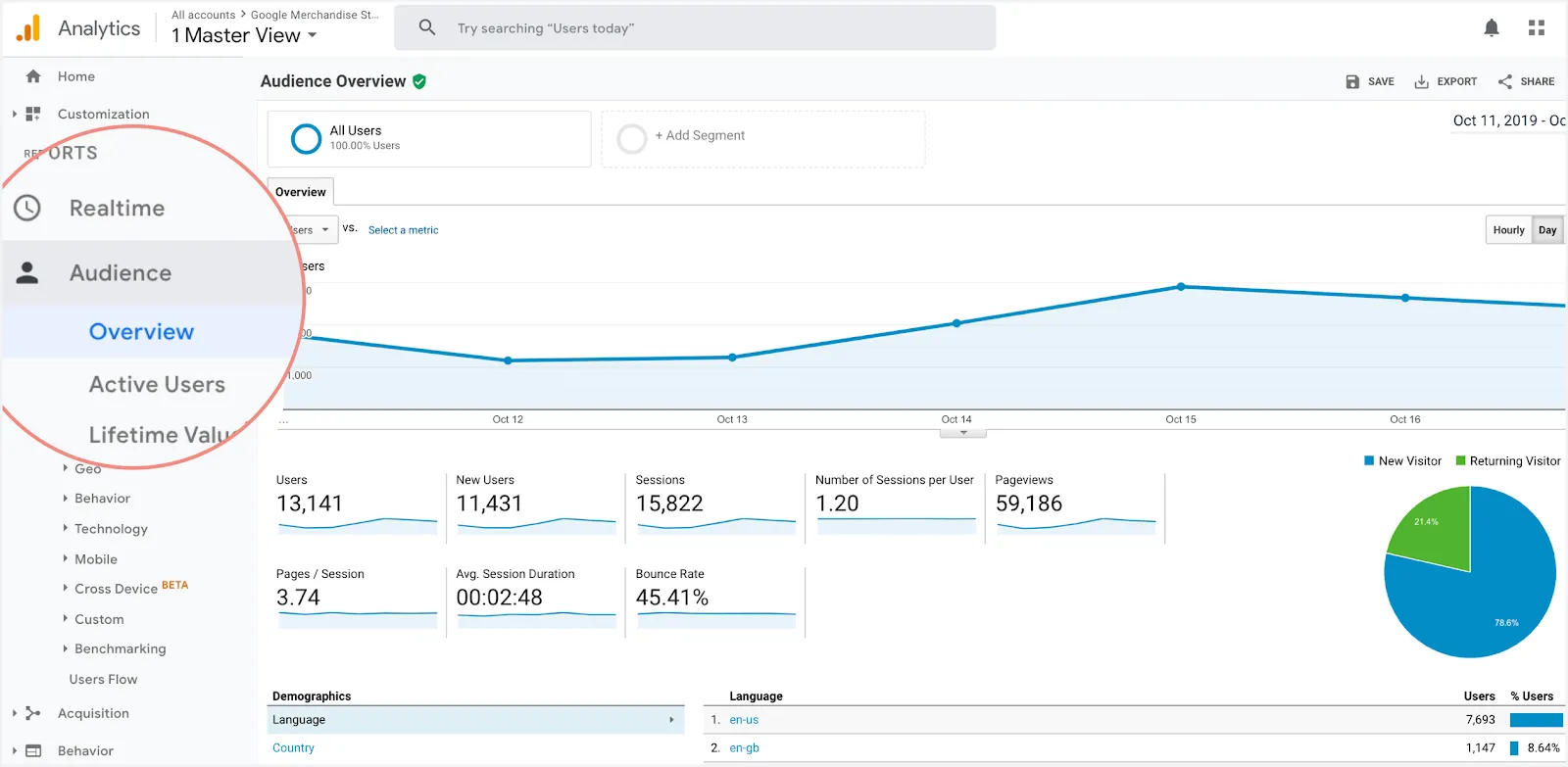
Task: Switch chart granularity to Hourly
Action: pos(1508,230)
